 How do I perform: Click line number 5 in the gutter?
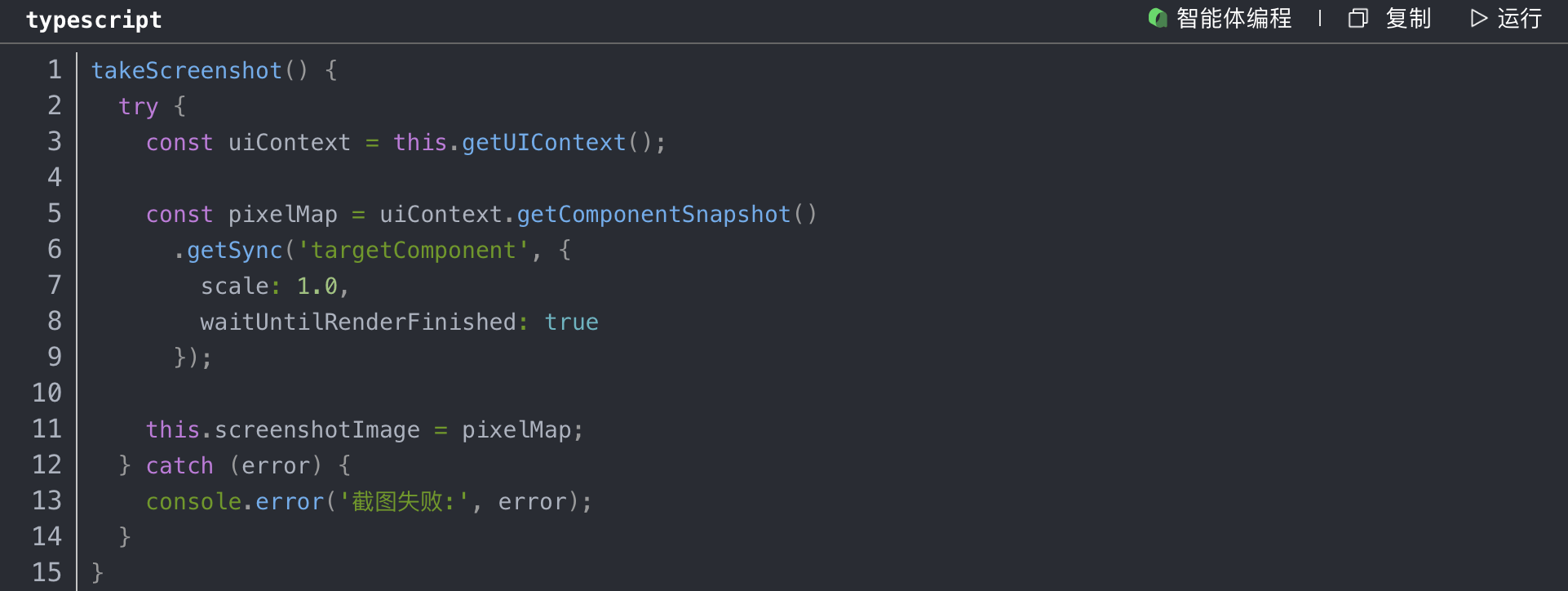click(54, 214)
